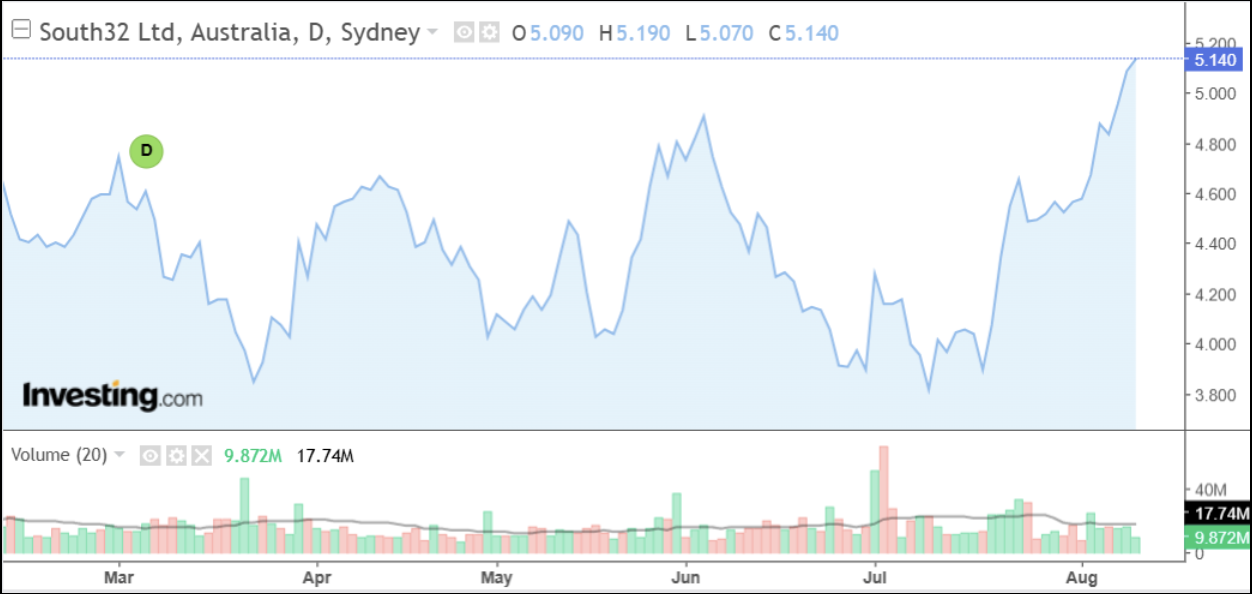Open the Volume indicator settings gear
Image resolution: width=1254 pixels, height=594 pixels.
click(176, 456)
